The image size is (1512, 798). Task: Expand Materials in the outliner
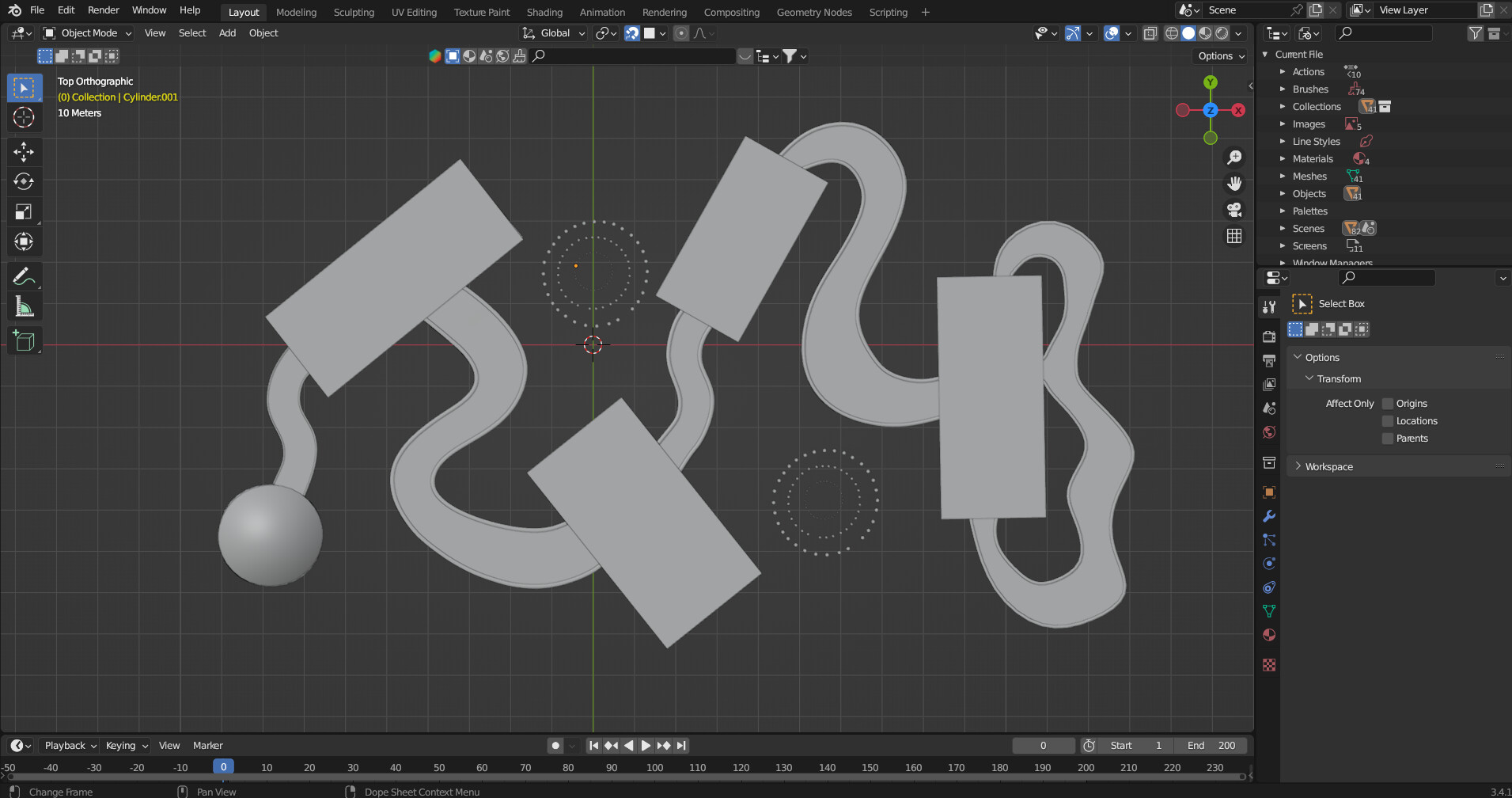pyautogui.click(x=1283, y=159)
